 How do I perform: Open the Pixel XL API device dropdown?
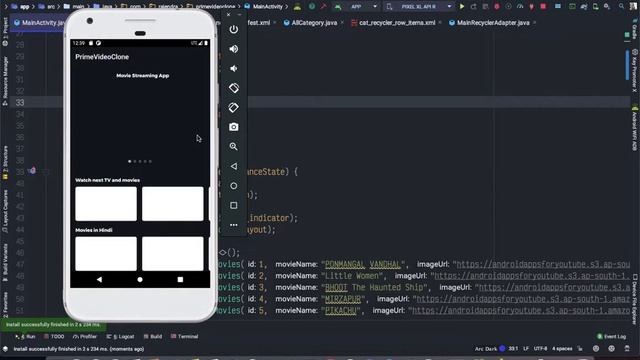coord(418,7)
